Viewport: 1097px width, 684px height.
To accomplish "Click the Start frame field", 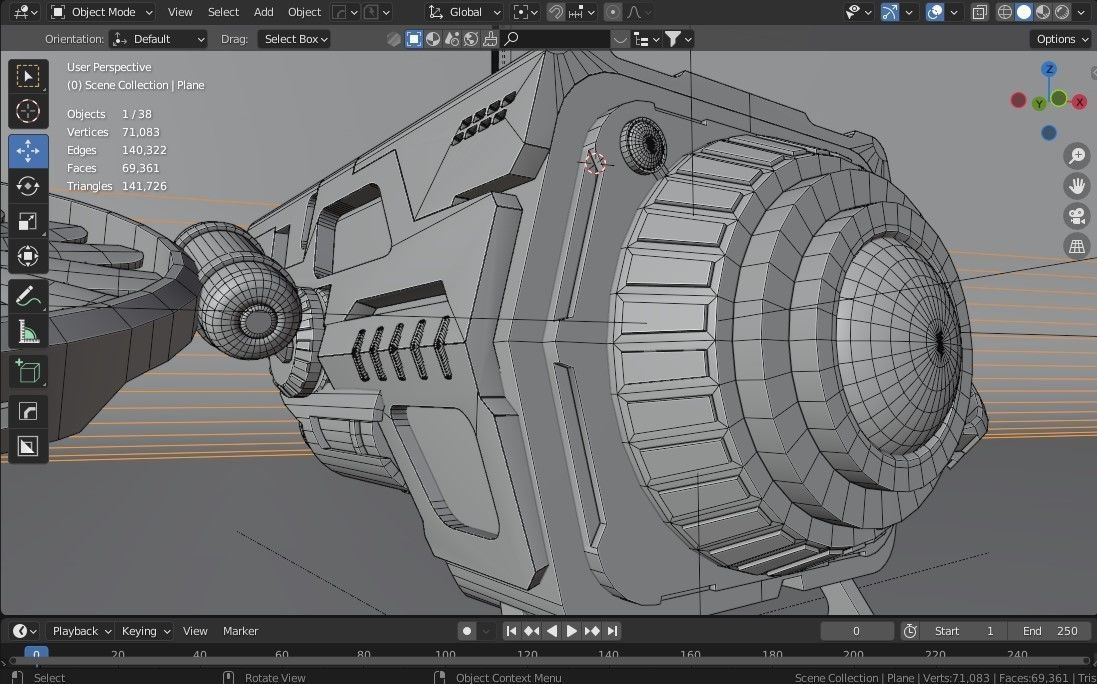I will [963, 631].
